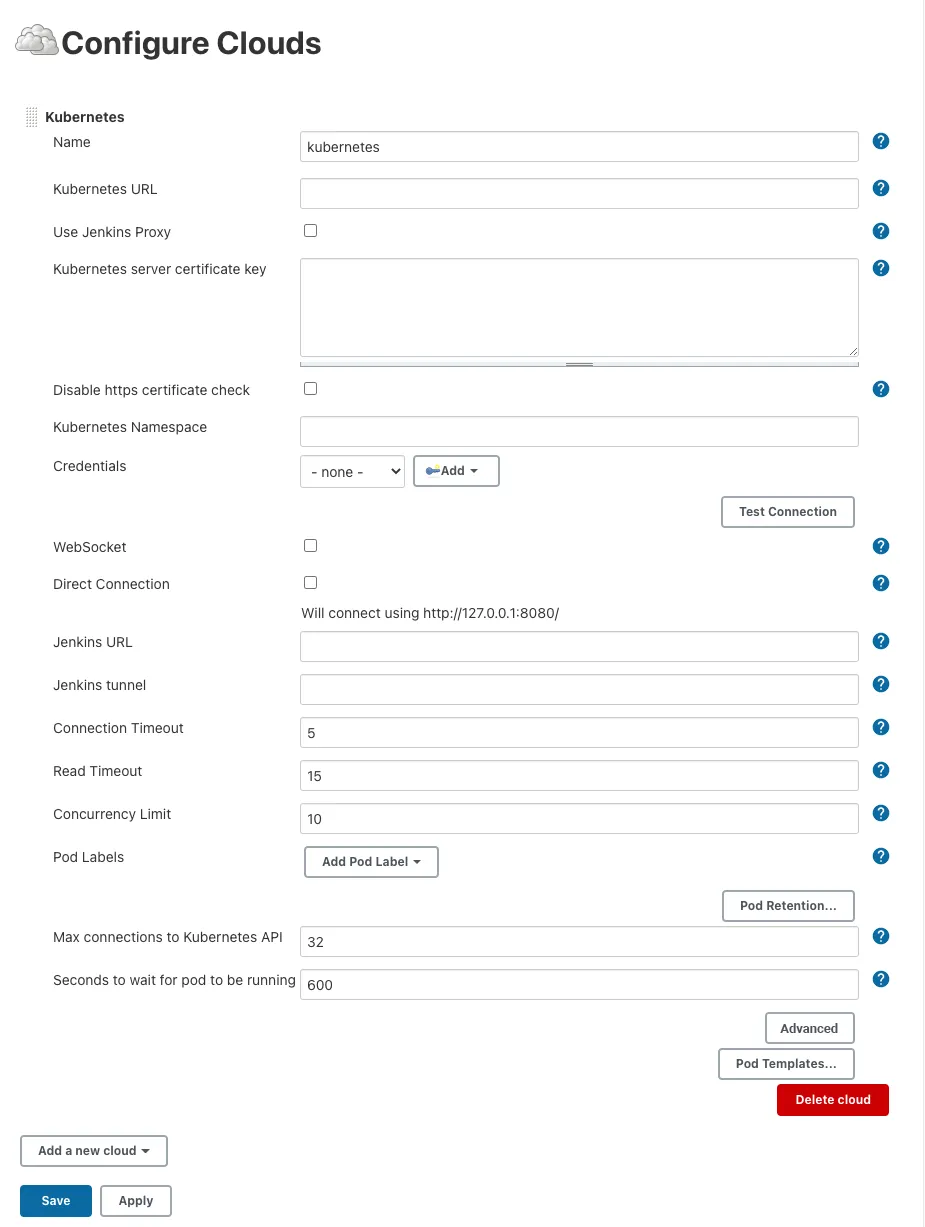Viewport: 925px width, 1227px height.
Task: Open help for Kubernetes URL
Action: pos(881,188)
